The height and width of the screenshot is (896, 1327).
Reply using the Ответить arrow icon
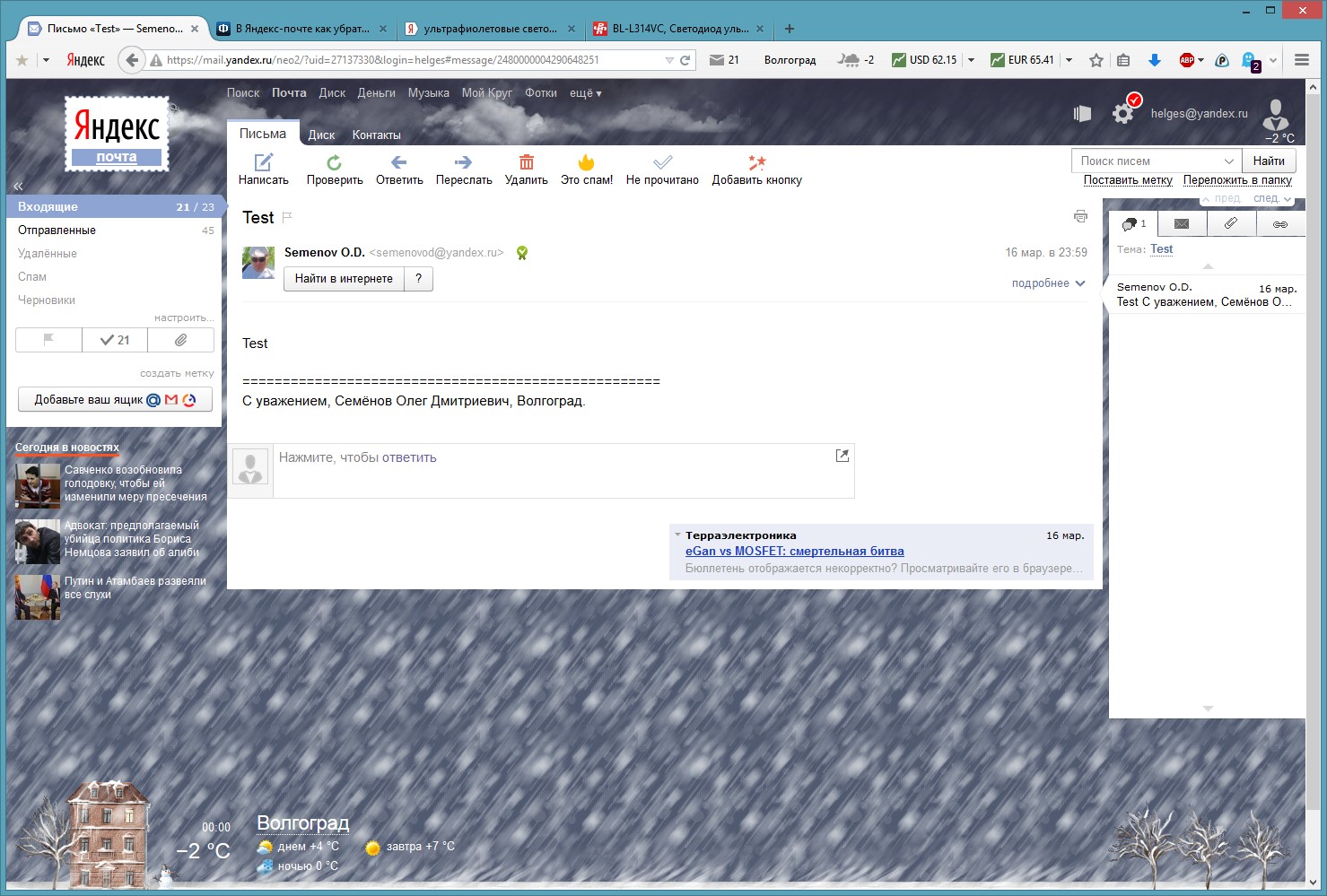(399, 162)
